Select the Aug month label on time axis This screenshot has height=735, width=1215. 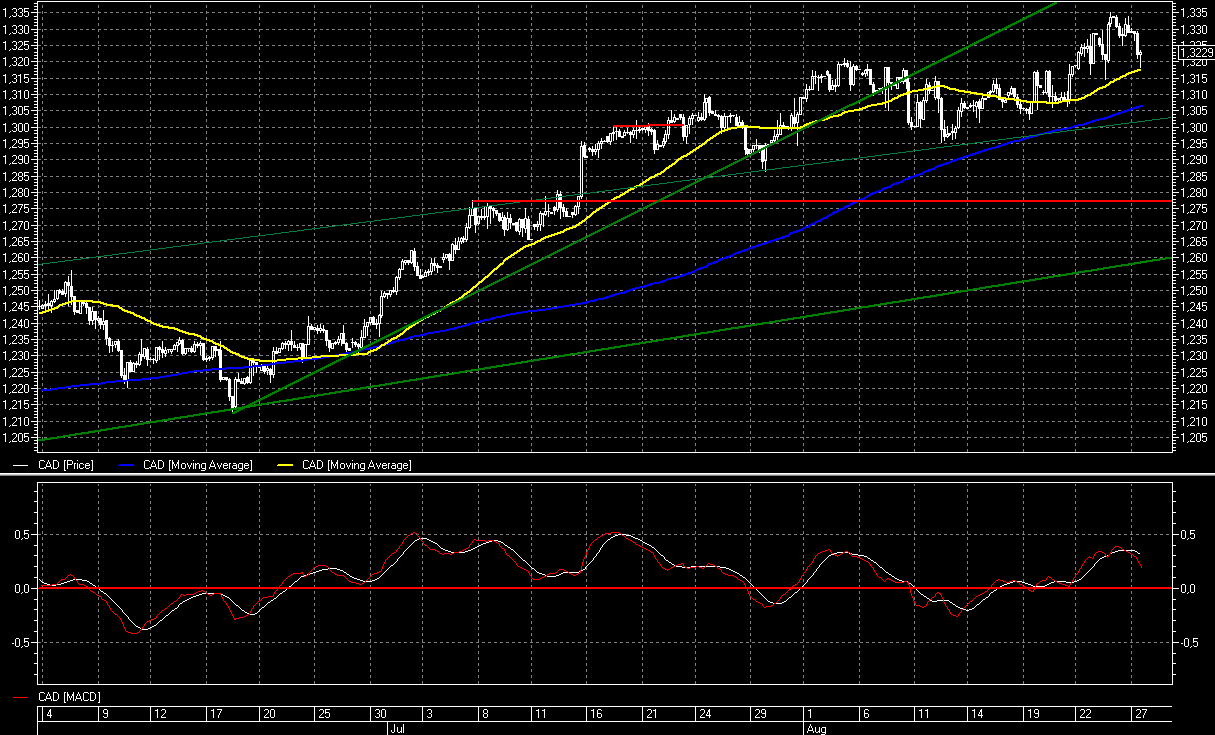(817, 729)
